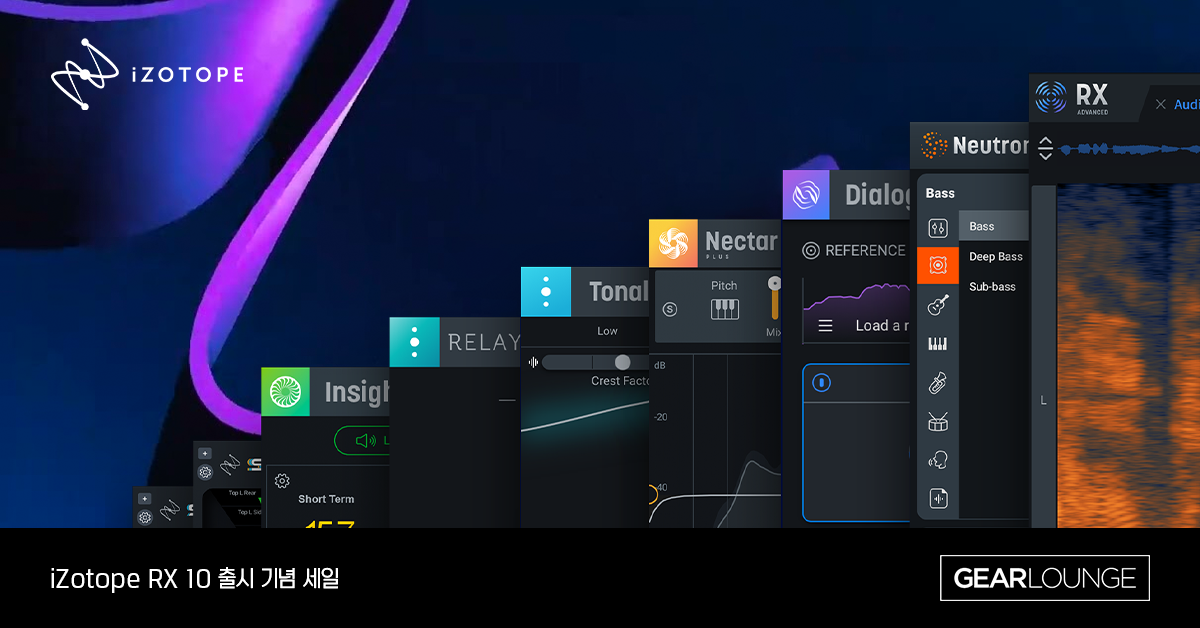Select the amp icon in Neutron's instrument list

pyautogui.click(x=940, y=264)
